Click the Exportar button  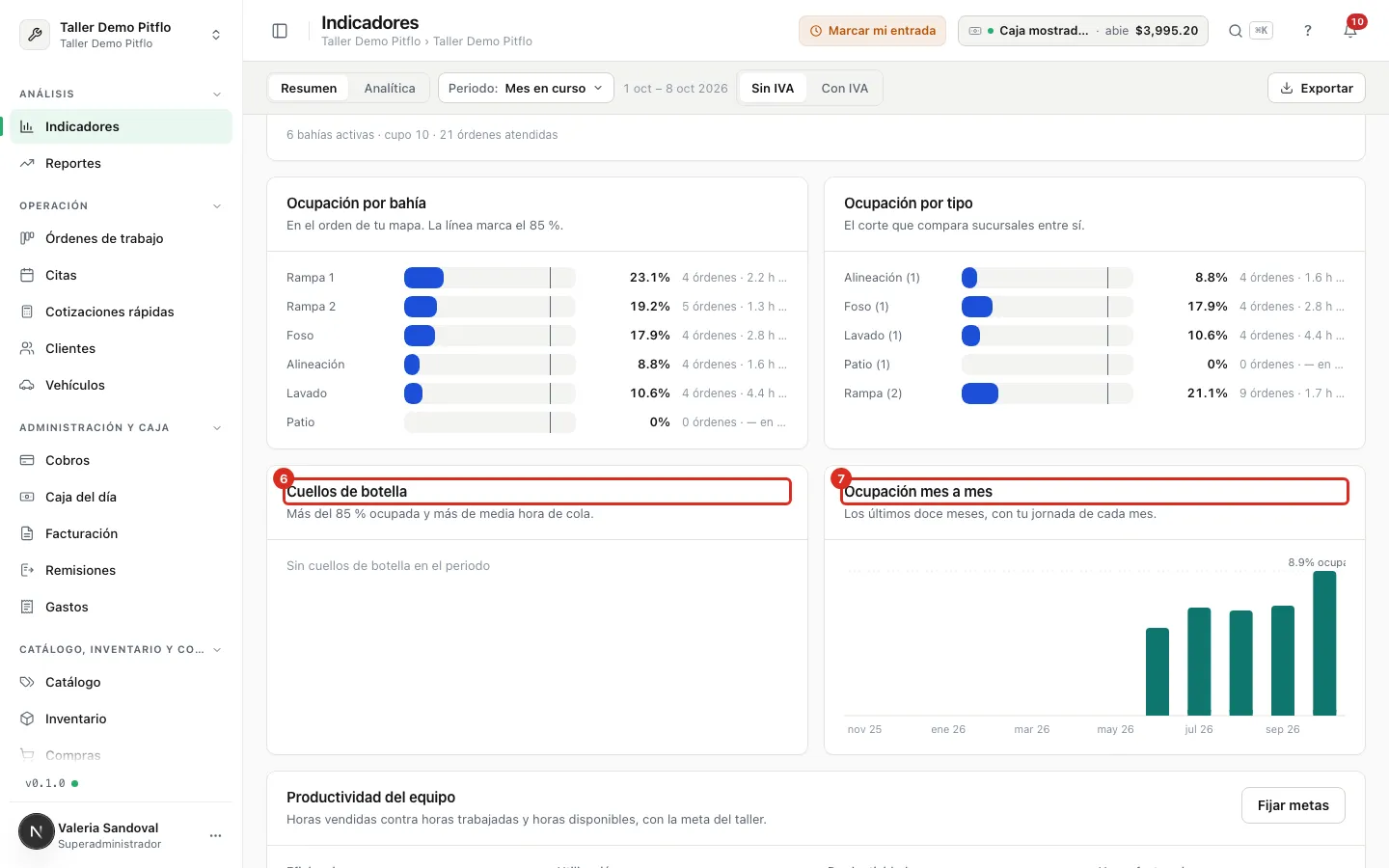tap(1317, 88)
